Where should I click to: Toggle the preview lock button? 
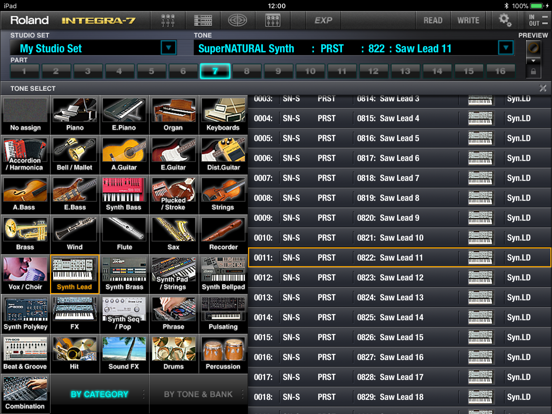tap(533, 72)
